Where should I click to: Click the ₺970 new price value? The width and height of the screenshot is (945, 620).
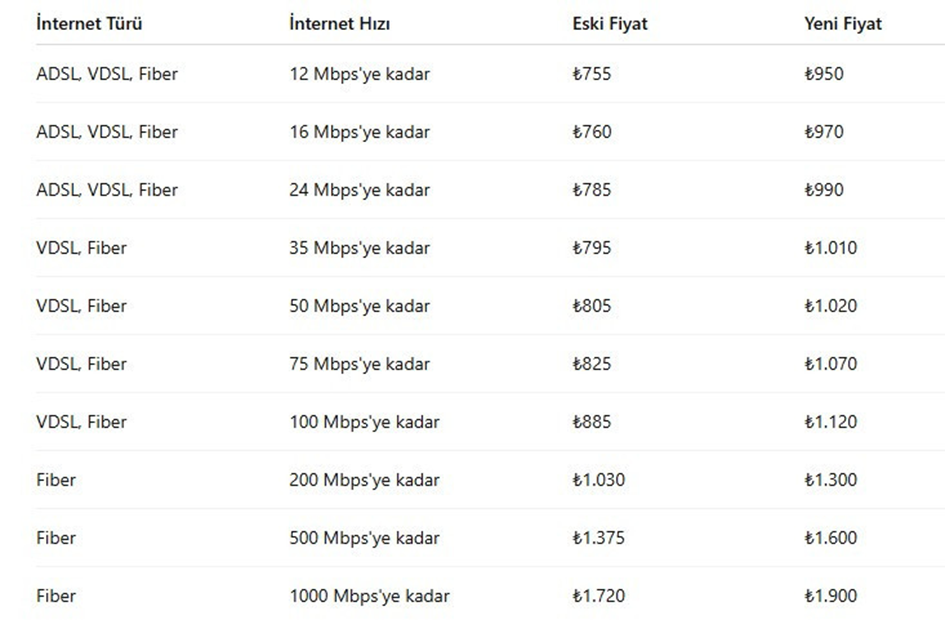[x=823, y=132]
